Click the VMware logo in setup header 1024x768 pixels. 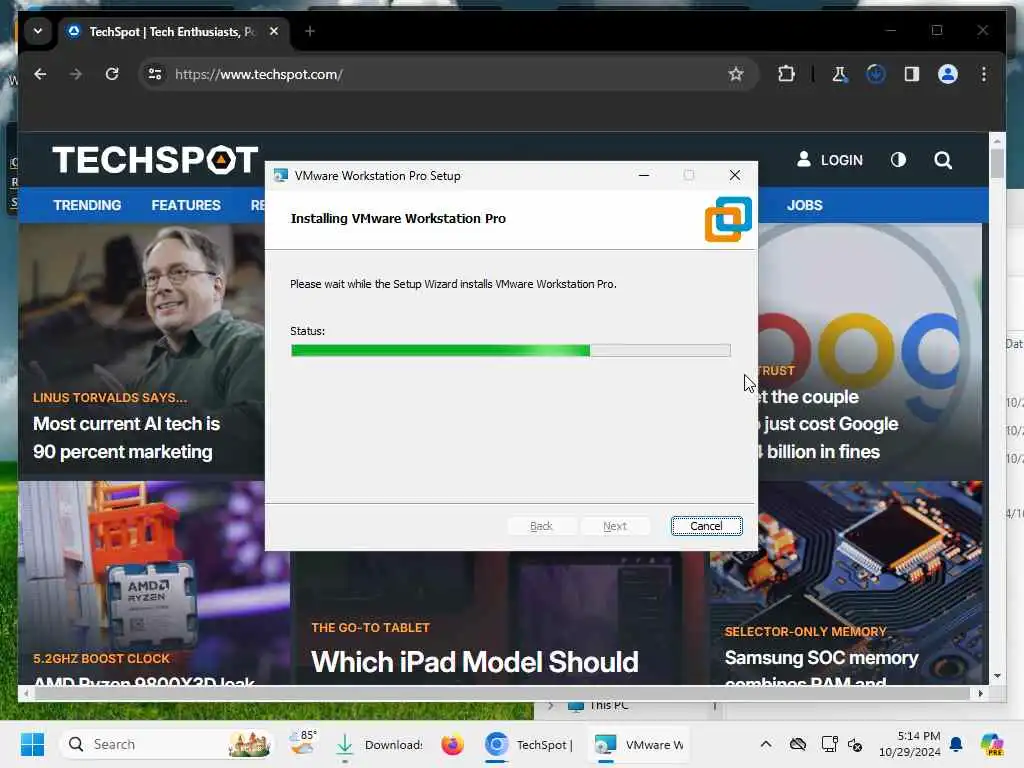pos(728,219)
